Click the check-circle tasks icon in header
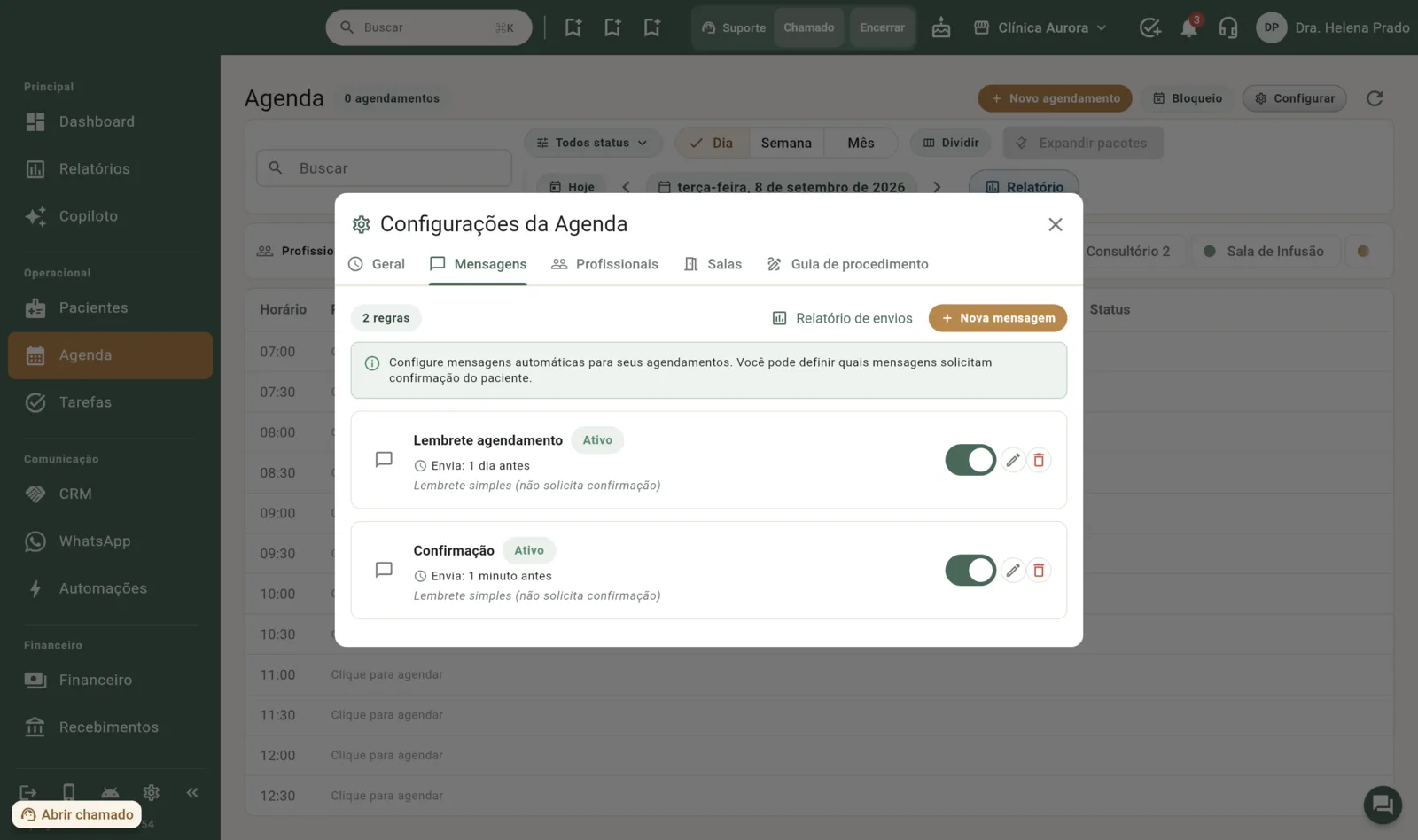This screenshot has width=1418, height=840. click(1149, 27)
